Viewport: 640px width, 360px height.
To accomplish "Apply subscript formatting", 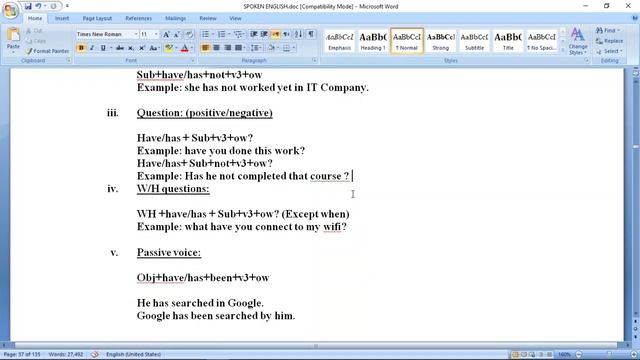I will tap(131, 48).
